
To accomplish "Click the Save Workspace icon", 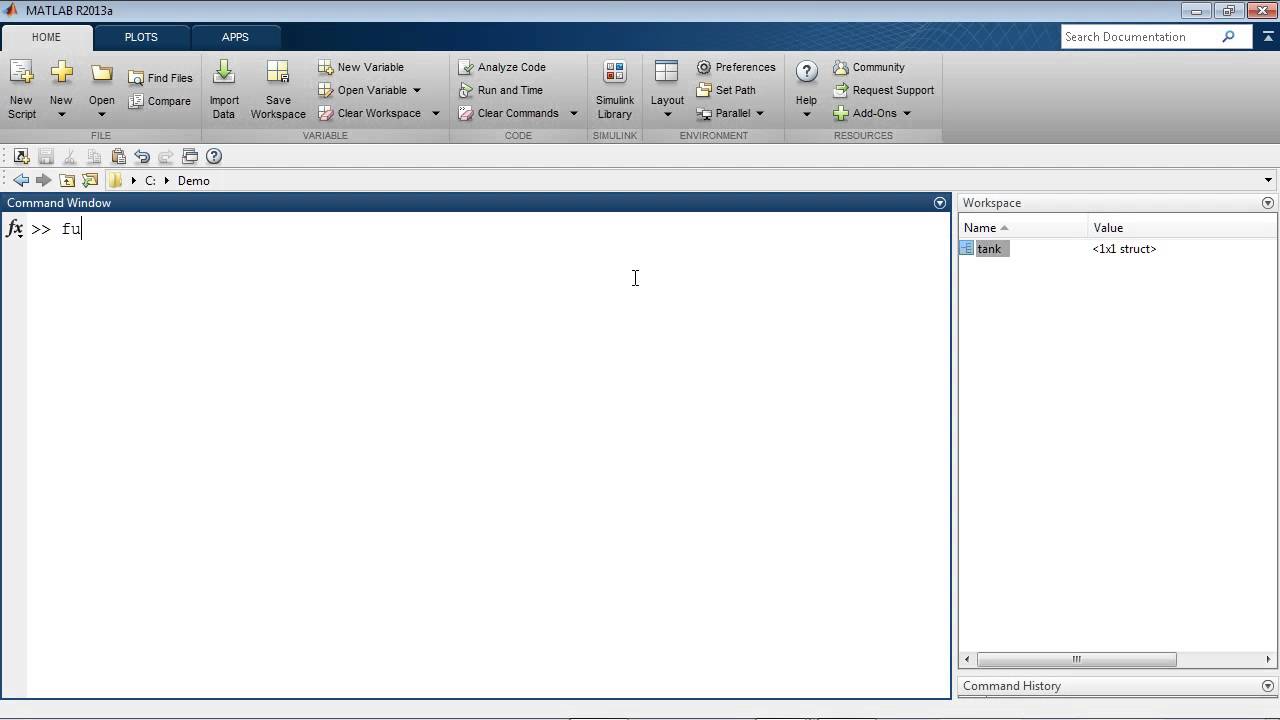I will point(278,73).
